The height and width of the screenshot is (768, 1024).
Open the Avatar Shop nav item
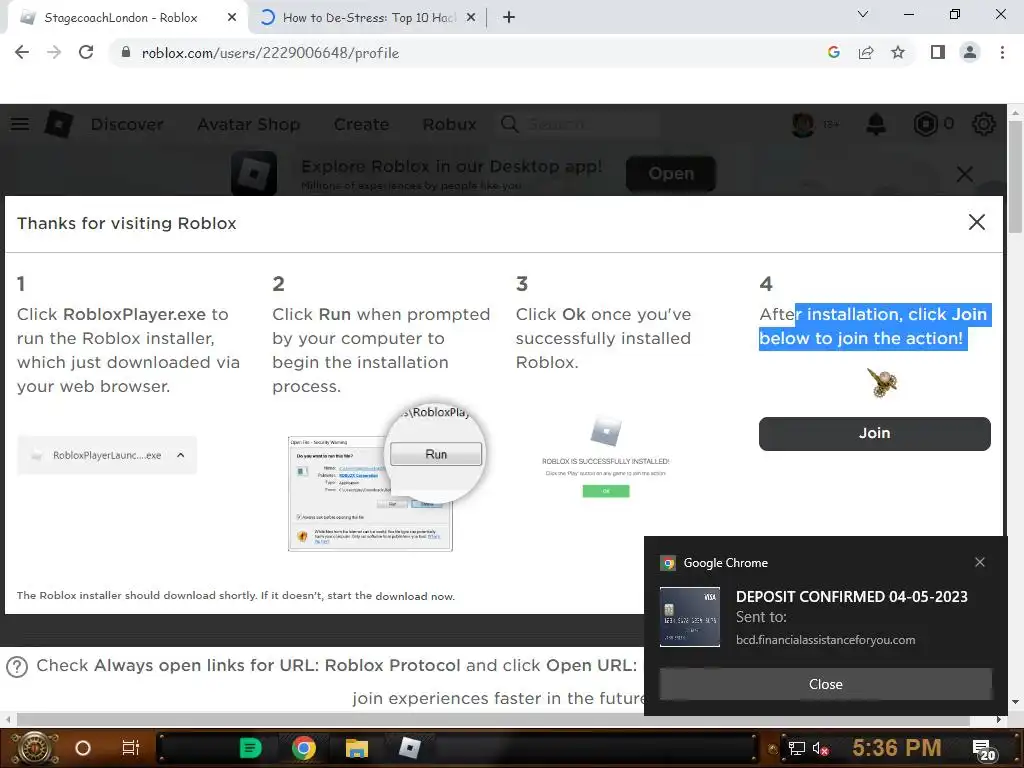click(249, 124)
